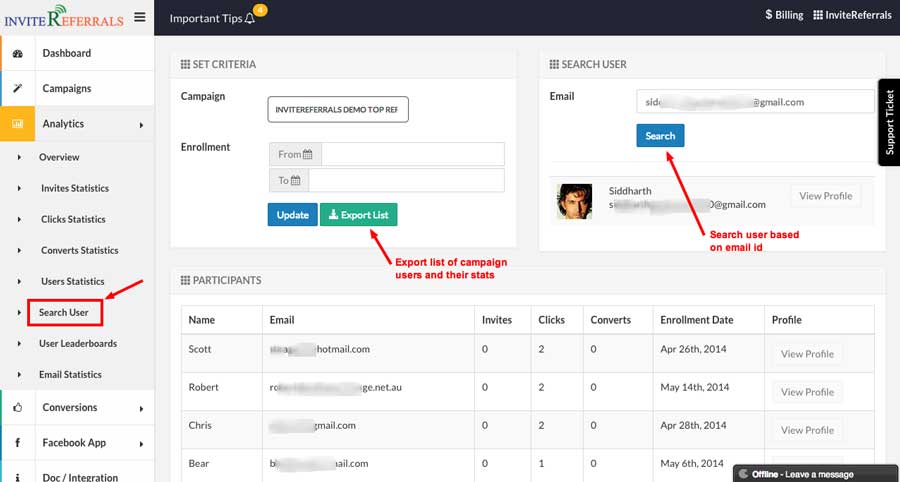The width and height of the screenshot is (900, 482).
Task: View Profile for Chris
Action: pos(807,430)
